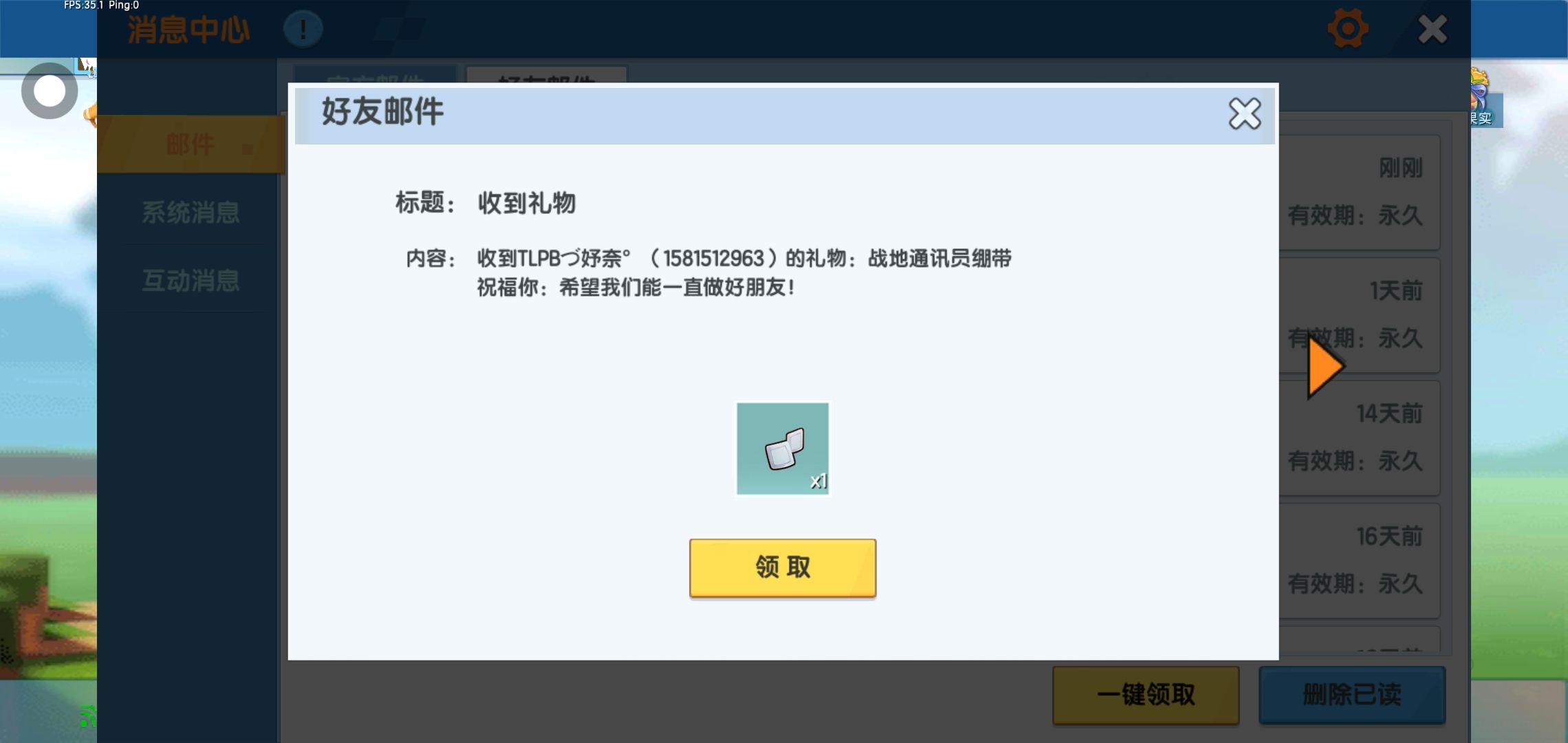The image size is (1568, 743).
Task: Open 互动消息 in sidebar
Action: [191, 280]
